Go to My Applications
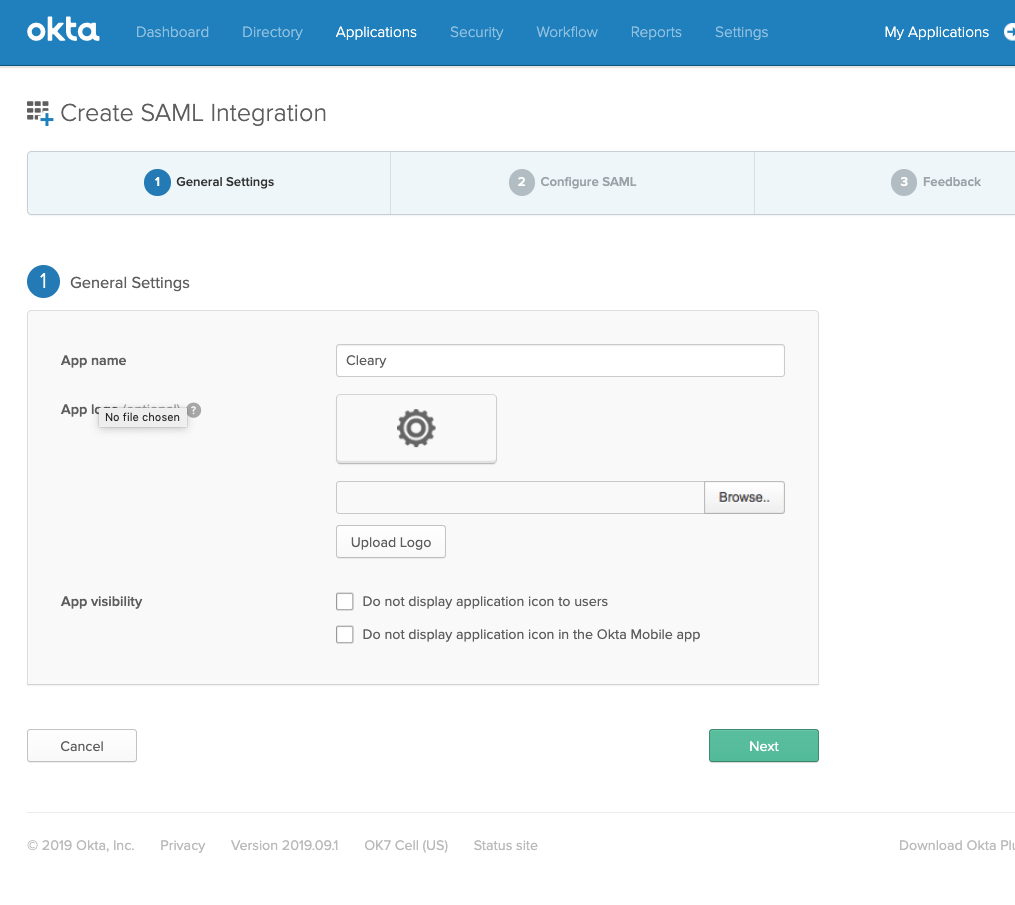 [936, 32]
